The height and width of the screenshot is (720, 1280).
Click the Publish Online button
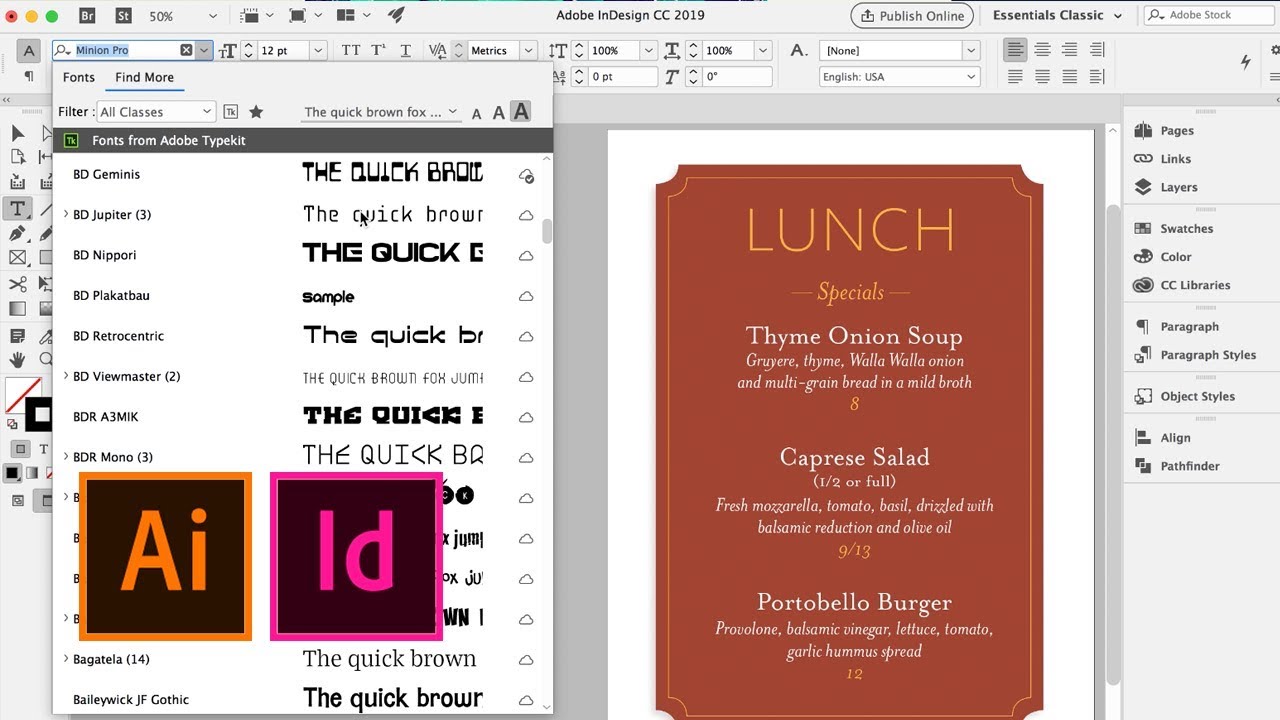[911, 15]
